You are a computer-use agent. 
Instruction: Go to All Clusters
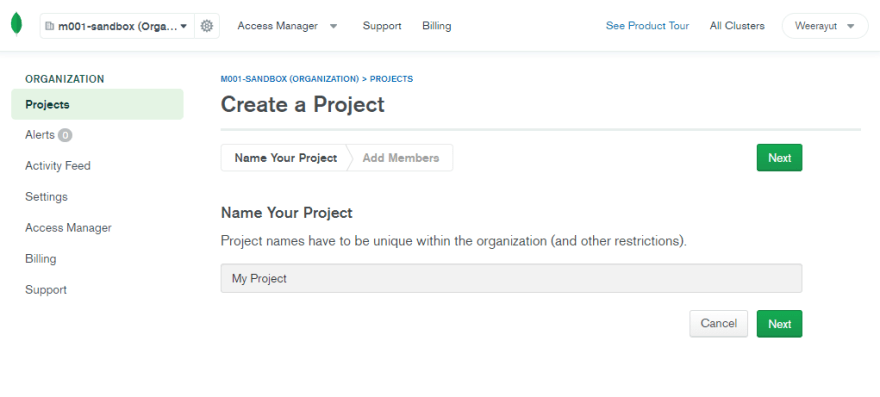coord(737,26)
